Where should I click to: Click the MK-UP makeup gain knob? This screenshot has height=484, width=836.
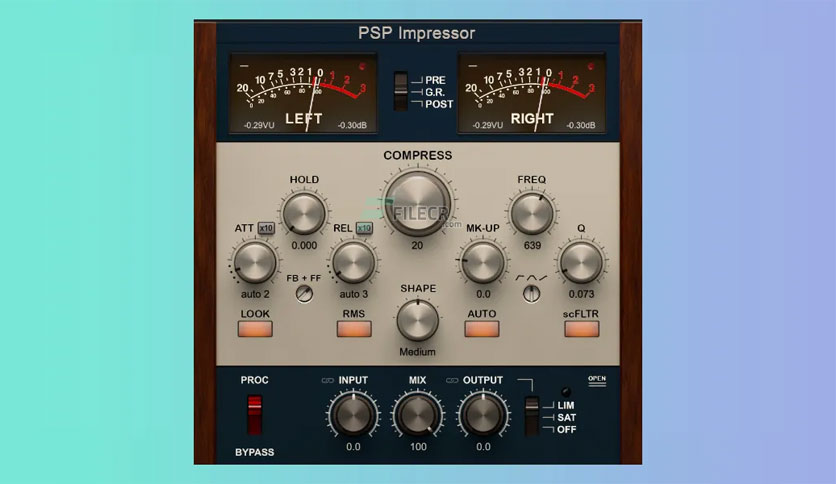tap(483, 262)
